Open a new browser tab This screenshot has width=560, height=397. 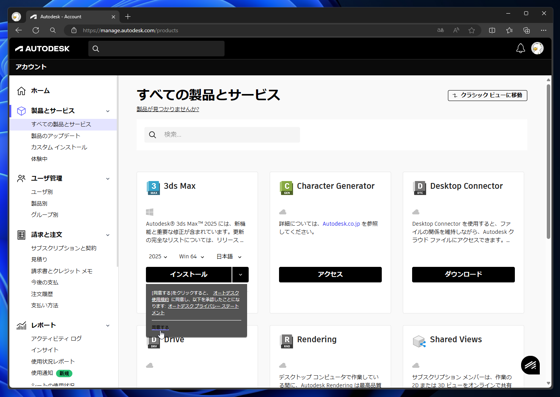(x=128, y=16)
